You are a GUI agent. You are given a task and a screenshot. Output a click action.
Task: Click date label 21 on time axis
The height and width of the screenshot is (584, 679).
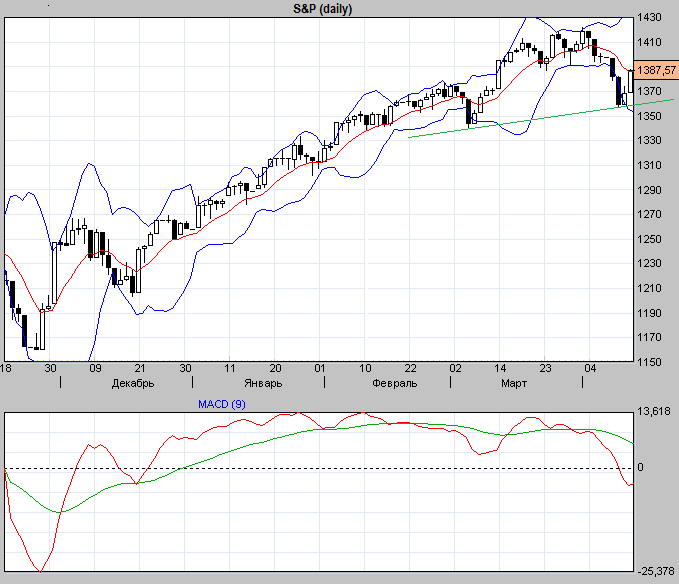click(139, 368)
